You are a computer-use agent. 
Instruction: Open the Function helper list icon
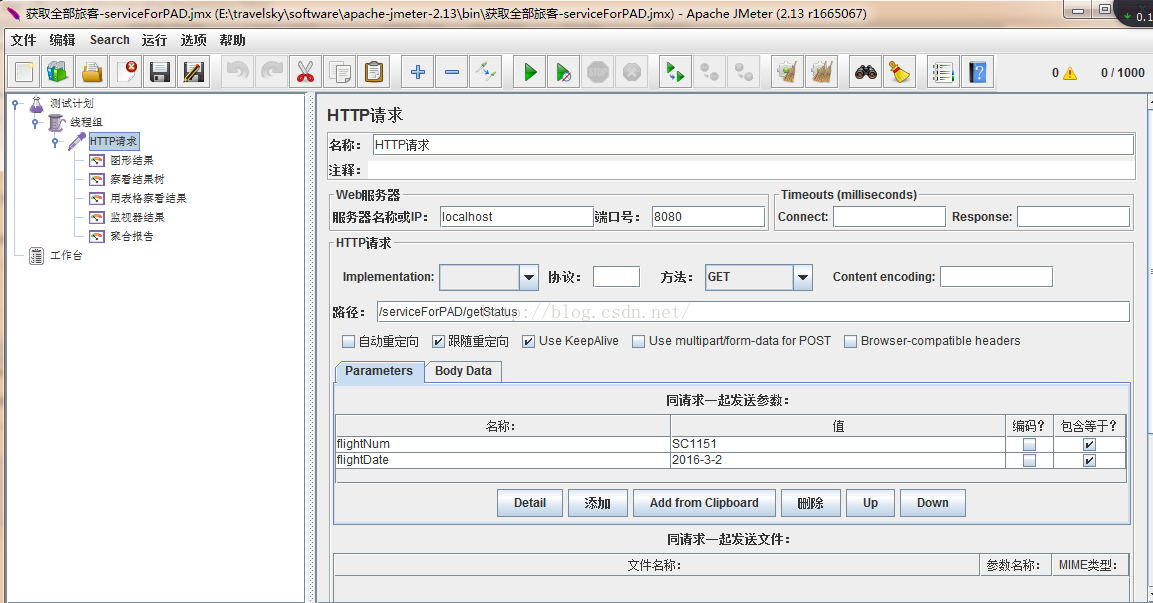pos(943,72)
